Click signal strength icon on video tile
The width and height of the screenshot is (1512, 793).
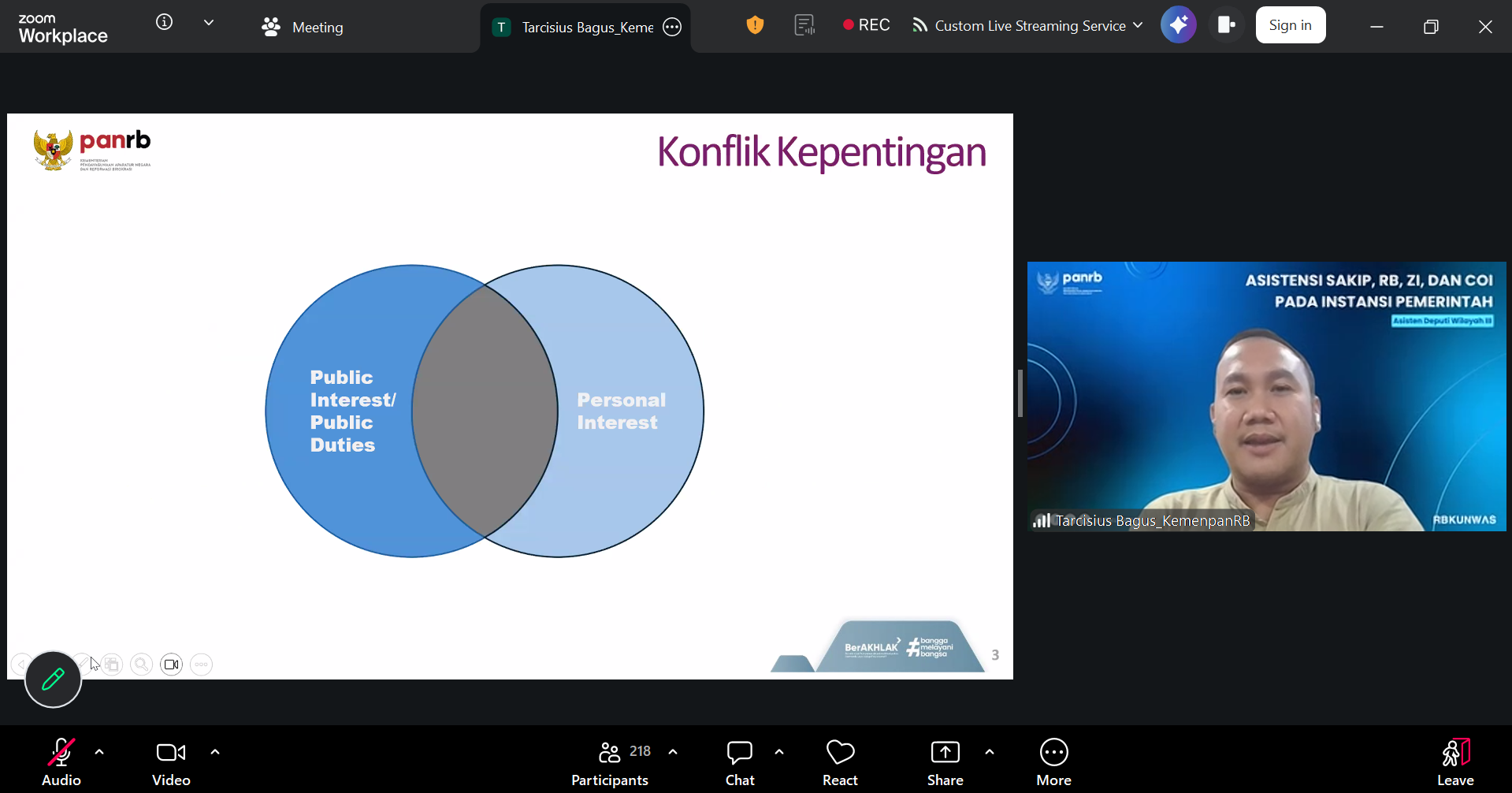pos(1042,520)
